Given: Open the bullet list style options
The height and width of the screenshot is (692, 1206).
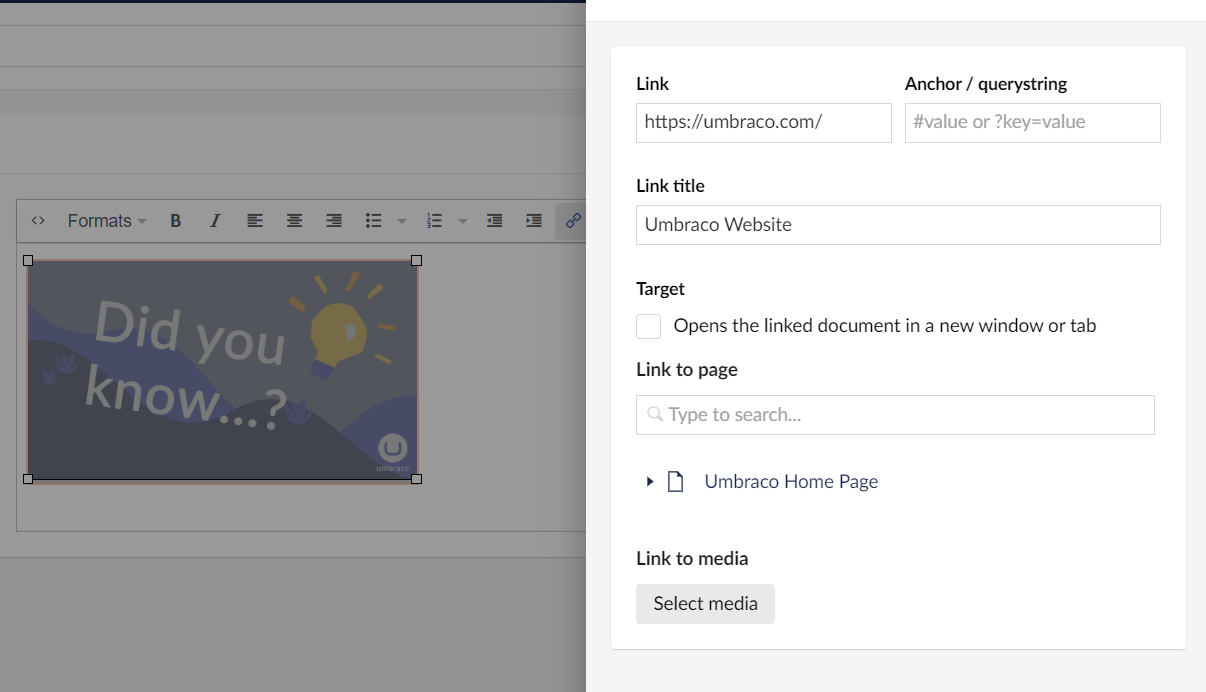Looking at the screenshot, I should [x=402, y=221].
